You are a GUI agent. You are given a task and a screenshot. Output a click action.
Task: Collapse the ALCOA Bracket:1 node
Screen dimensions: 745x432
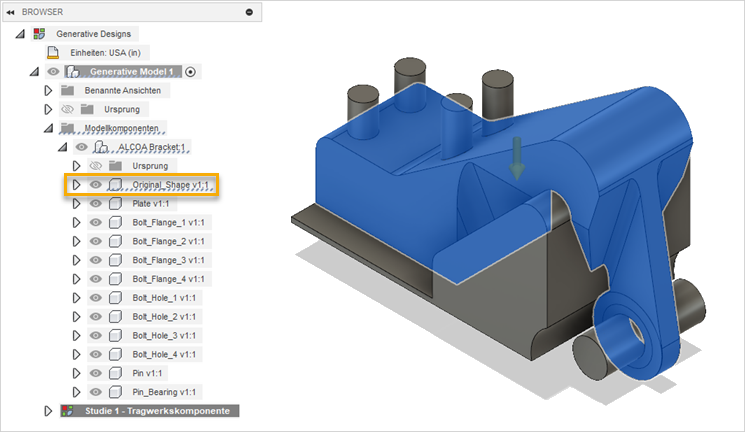(63, 147)
